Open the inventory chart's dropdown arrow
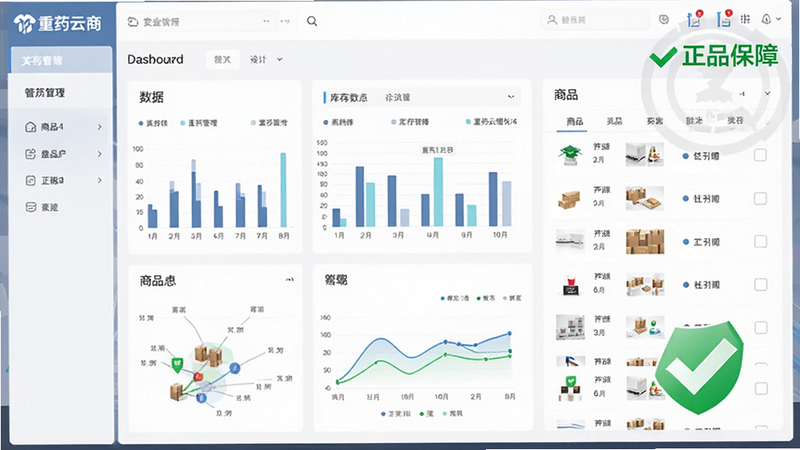This screenshot has width=800, height=450. pyautogui.click(x=511, y=97)
